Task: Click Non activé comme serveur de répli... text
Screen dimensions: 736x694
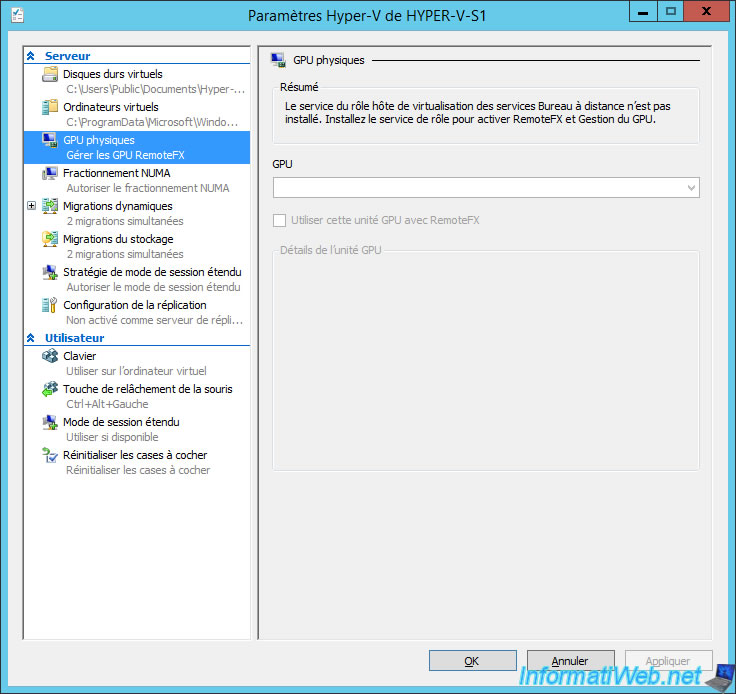Action: pos(154,320)
